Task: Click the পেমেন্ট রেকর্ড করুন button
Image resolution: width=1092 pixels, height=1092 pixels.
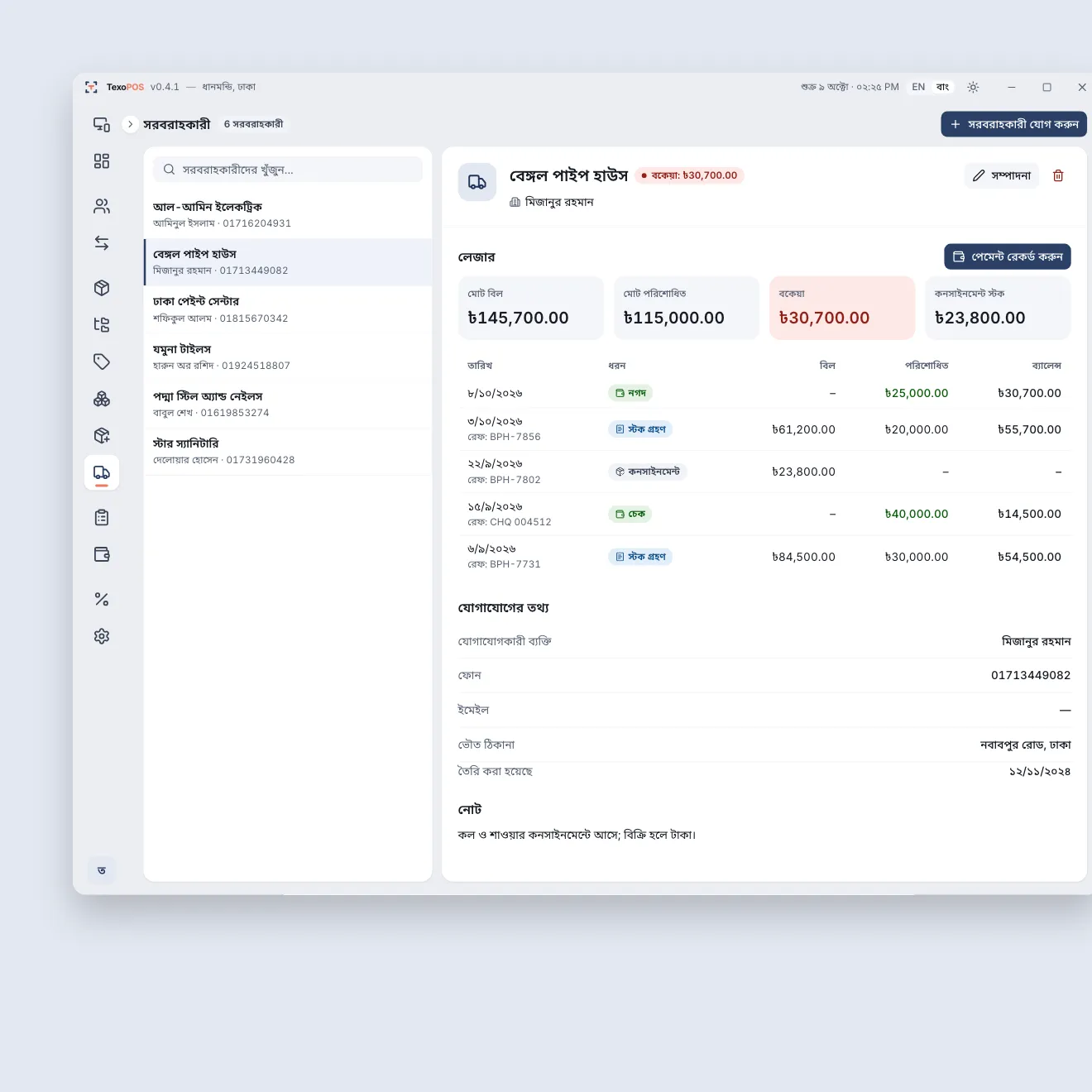Action: point(1008,256)
